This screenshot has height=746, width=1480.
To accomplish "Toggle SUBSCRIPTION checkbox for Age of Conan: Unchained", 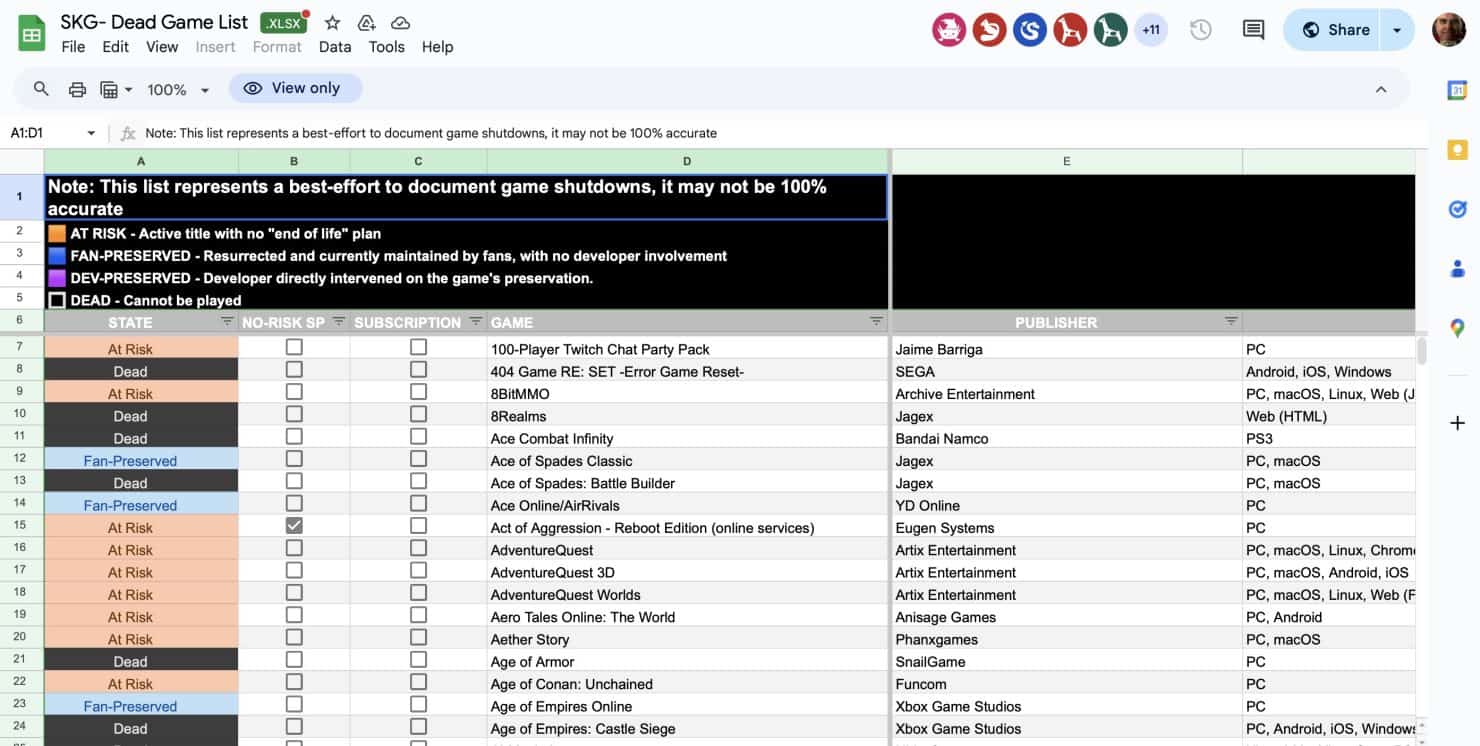I will [x=418, y=682].
